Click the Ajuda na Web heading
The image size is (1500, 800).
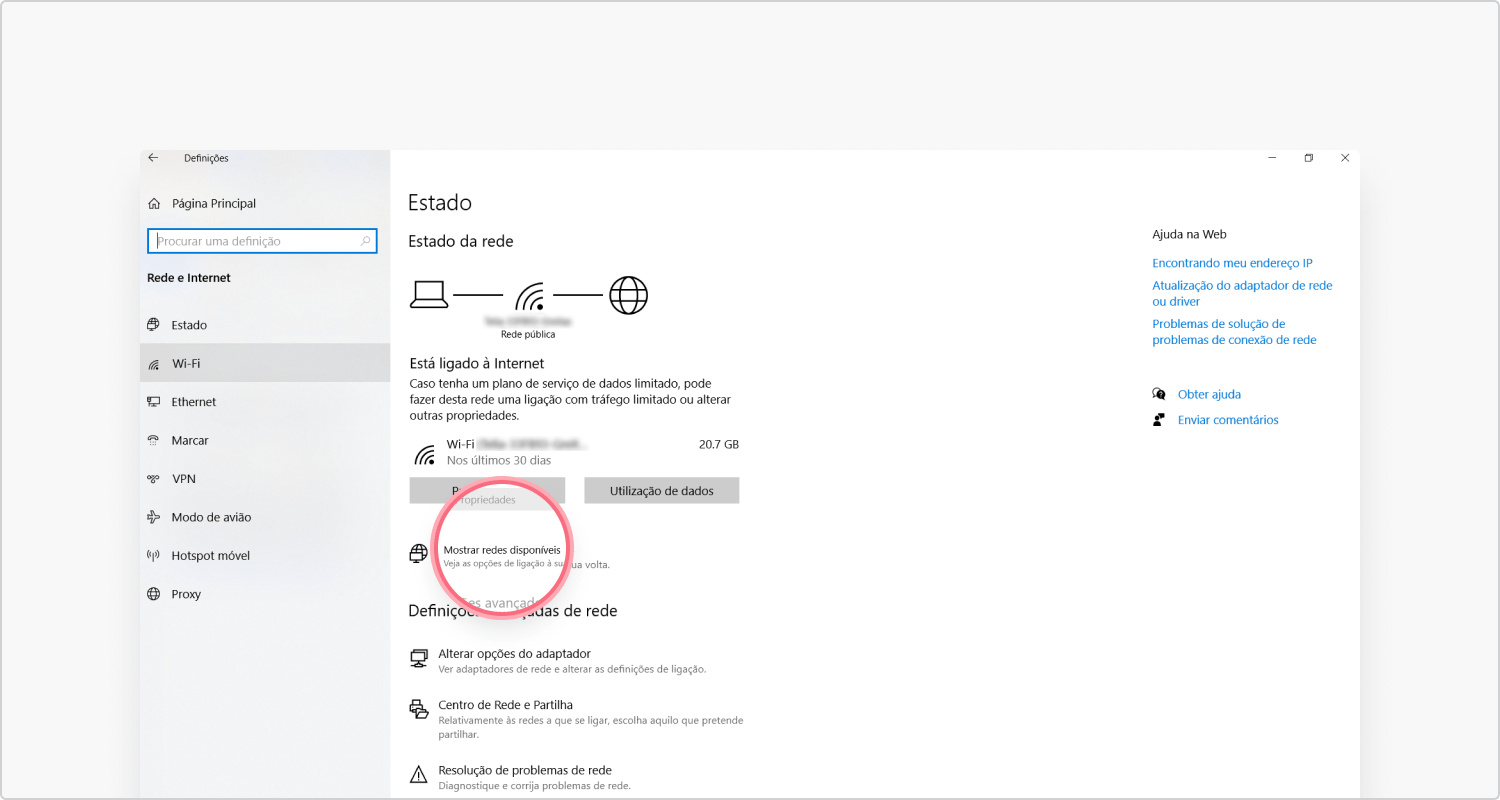pyautogui.click(x=1189, y=235)
